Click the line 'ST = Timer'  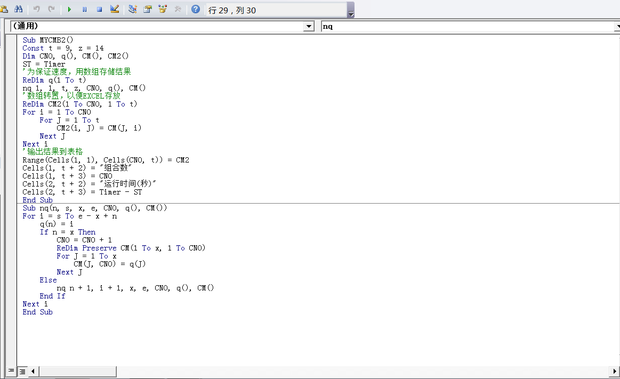coord(44,64)
